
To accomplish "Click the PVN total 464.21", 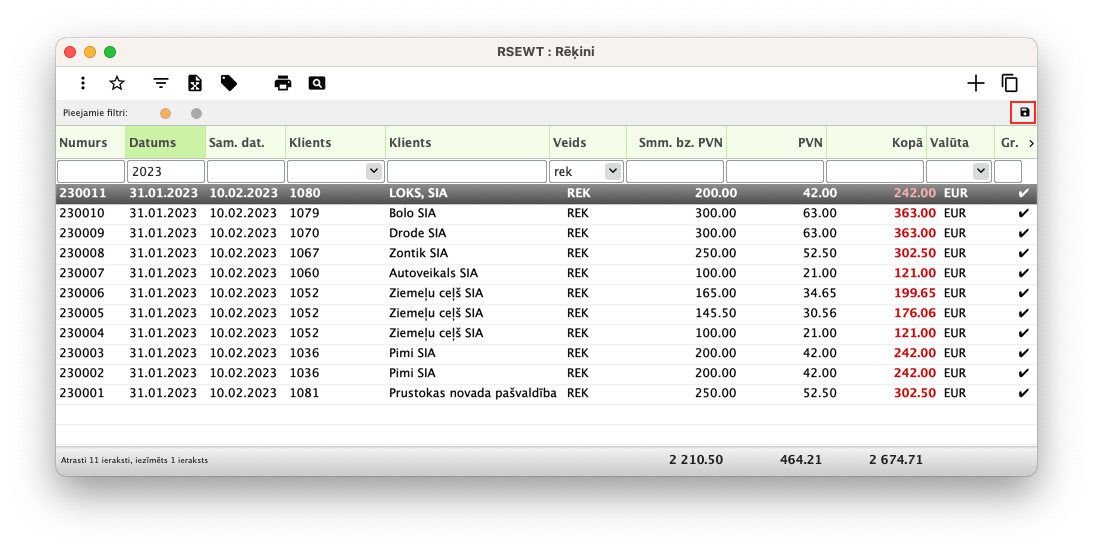I will pyautogui.click(x=800, y=460).
